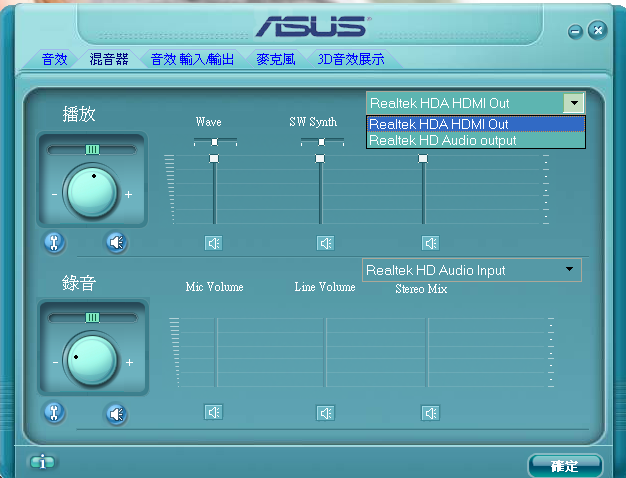Open the playback device dropdown arrow
The width and height of the screenshot is (626, 478).
click(574, 103)
